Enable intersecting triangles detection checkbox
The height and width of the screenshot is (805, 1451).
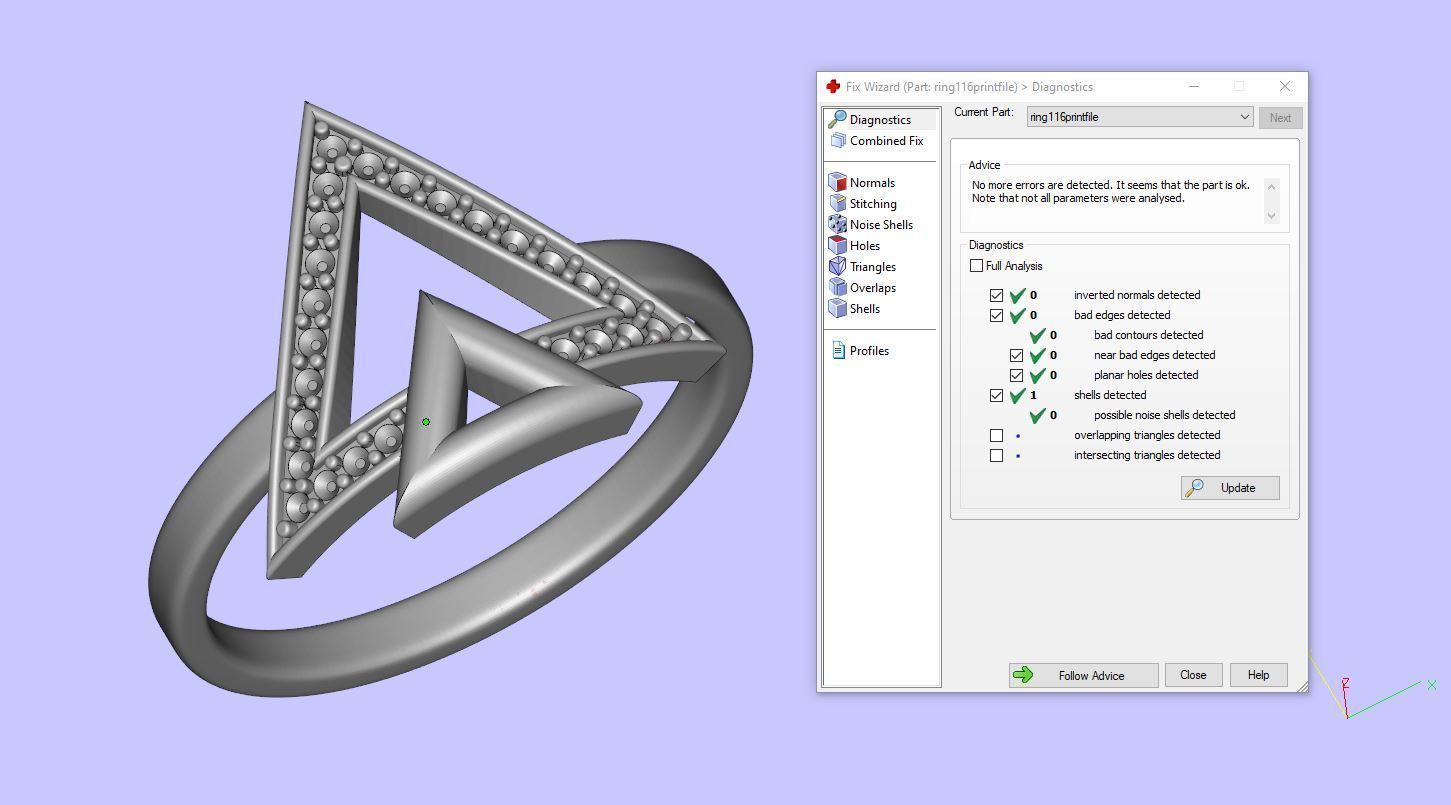coord(996,456)
